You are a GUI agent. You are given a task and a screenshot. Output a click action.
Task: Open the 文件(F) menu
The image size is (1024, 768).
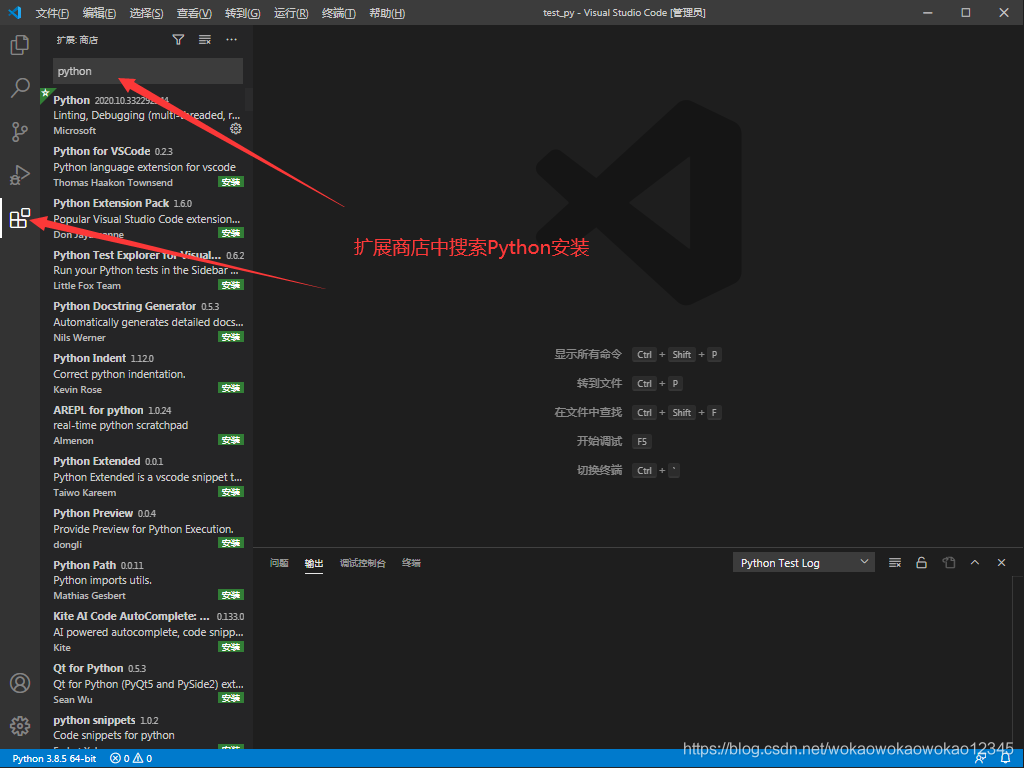[x=52, y=13]
